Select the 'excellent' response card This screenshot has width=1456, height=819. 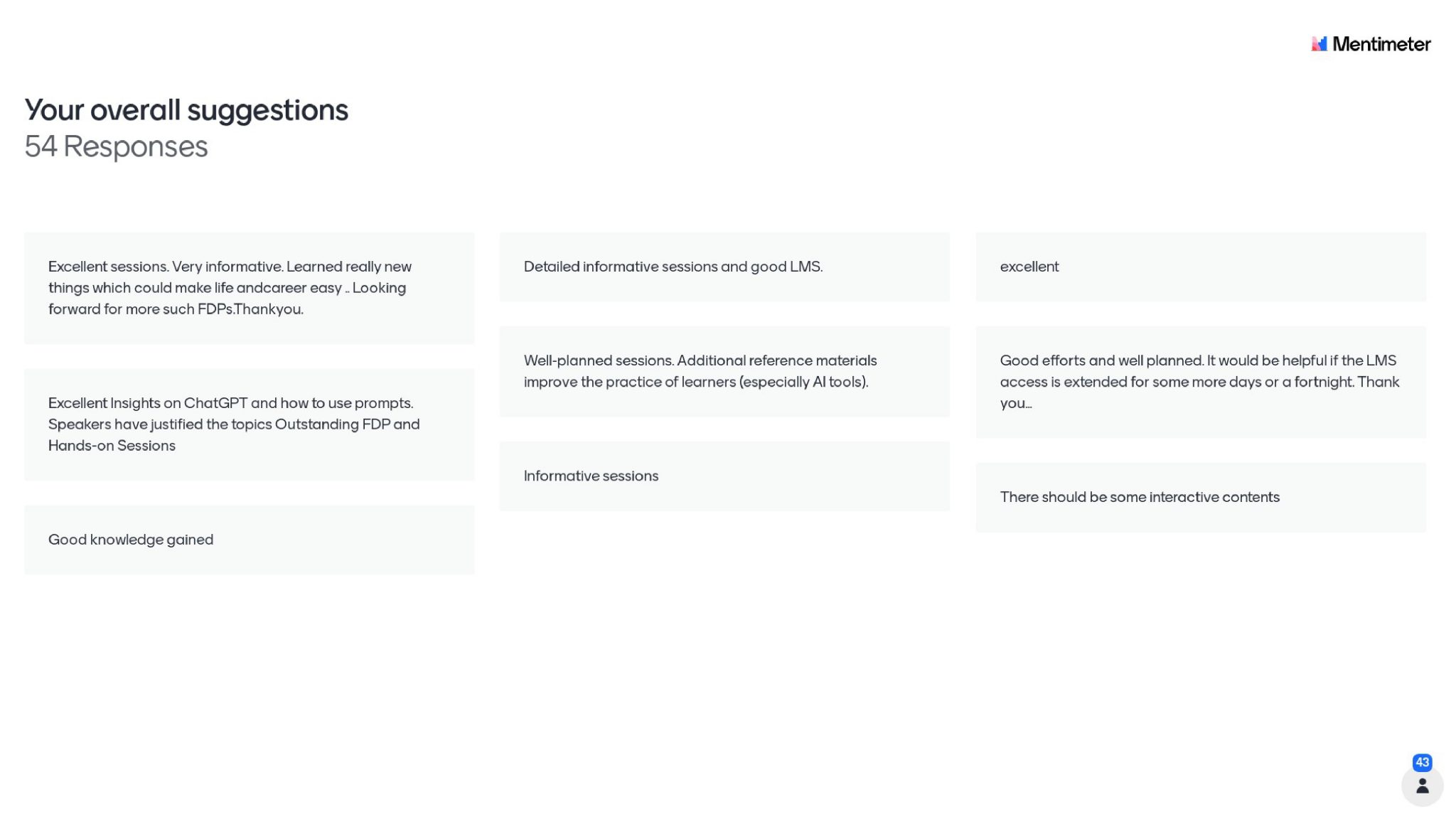pyautogui.click(x=1200, y=267)
